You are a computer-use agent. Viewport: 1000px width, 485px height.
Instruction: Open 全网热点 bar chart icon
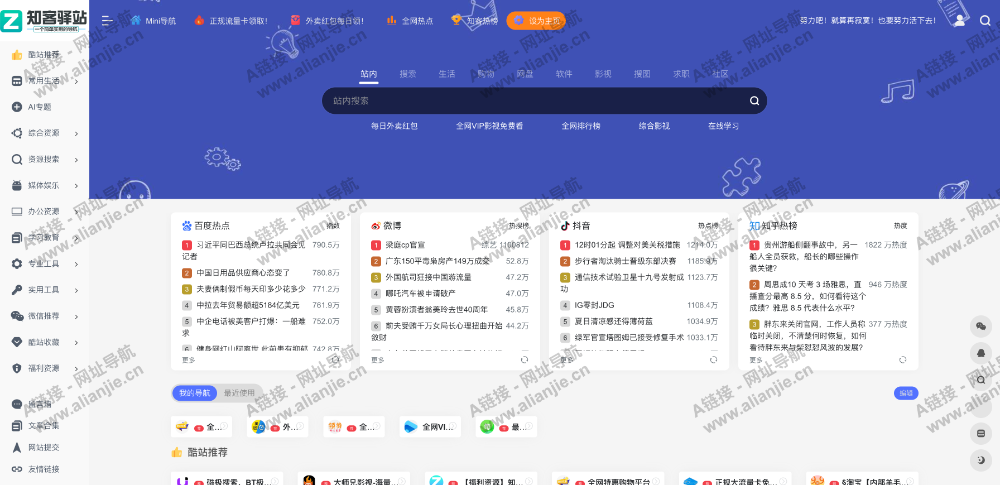point(392,20)
